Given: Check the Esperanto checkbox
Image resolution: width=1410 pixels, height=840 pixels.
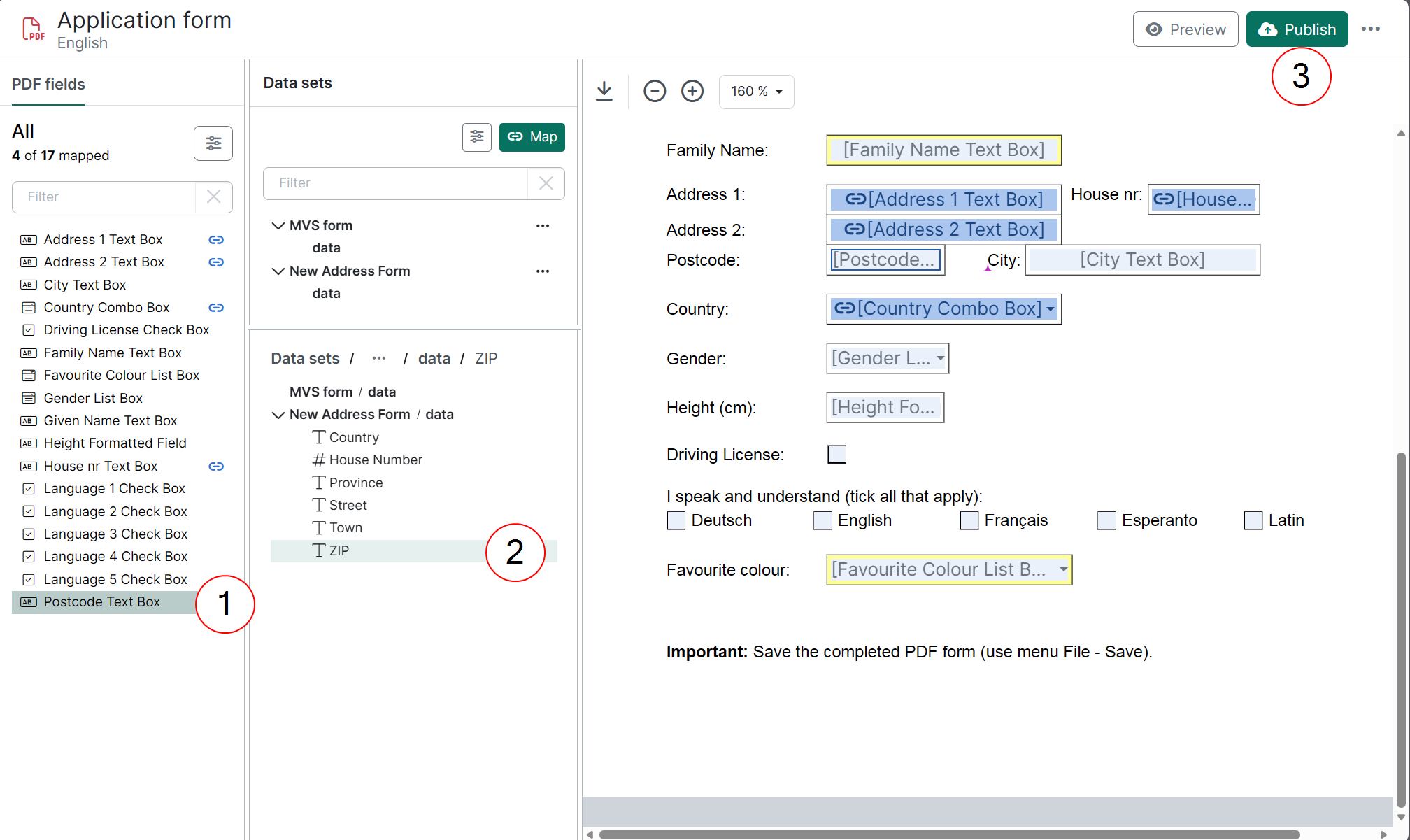Looking at the screenshot, I should point(1106,521).
